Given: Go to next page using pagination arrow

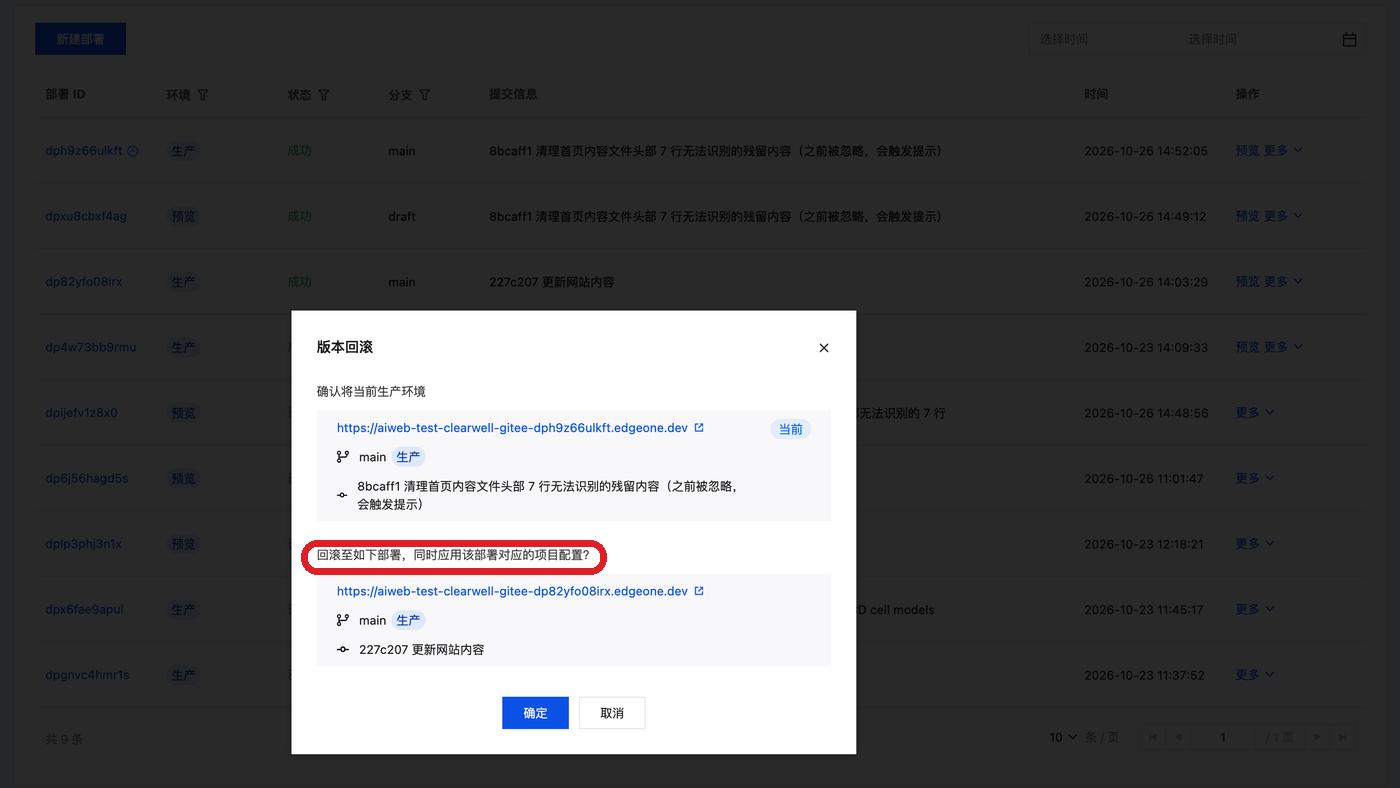Looking at the screenshot, I should (1317, 737).
